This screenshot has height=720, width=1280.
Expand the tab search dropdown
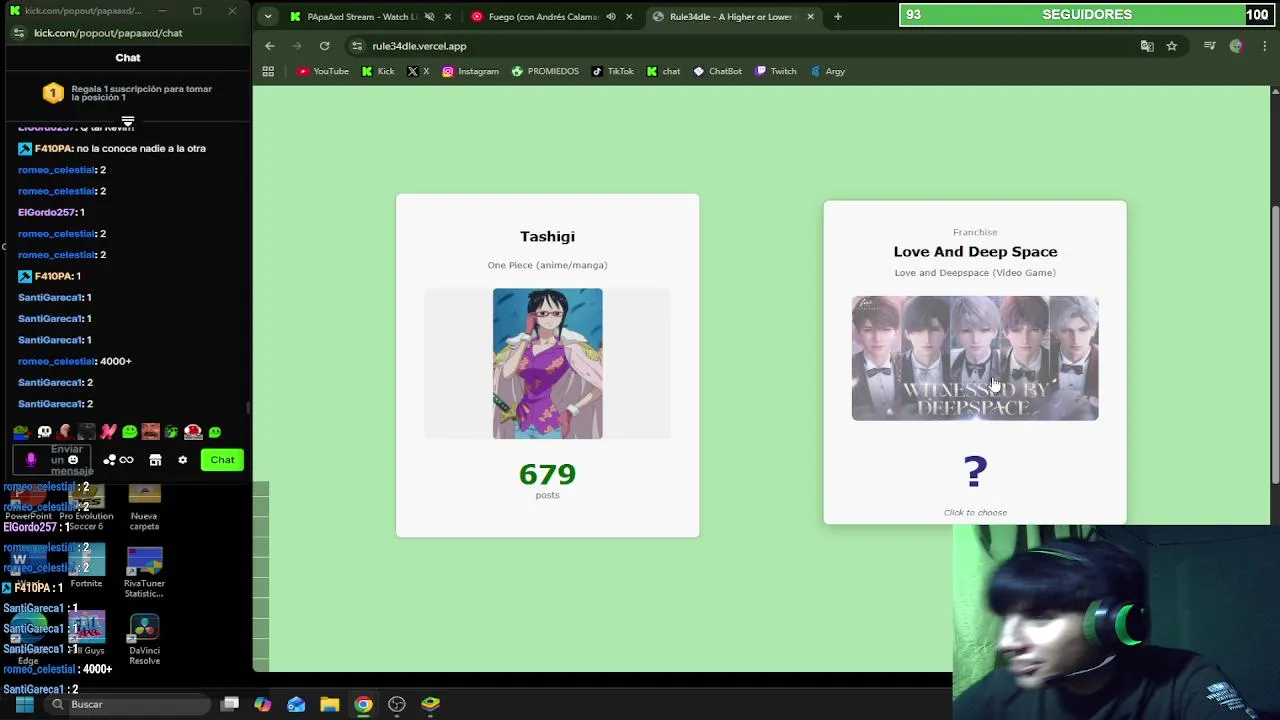[267, 17]
